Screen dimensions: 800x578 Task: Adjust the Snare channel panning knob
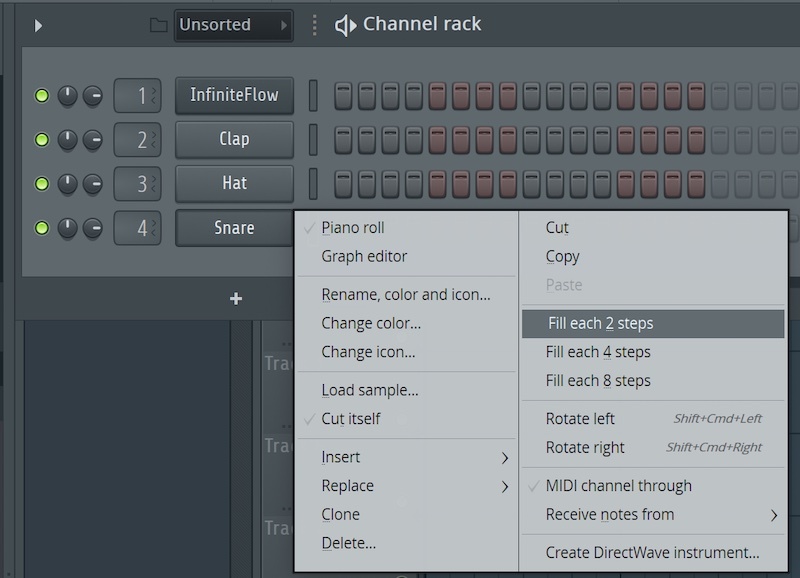click(67, 228)
